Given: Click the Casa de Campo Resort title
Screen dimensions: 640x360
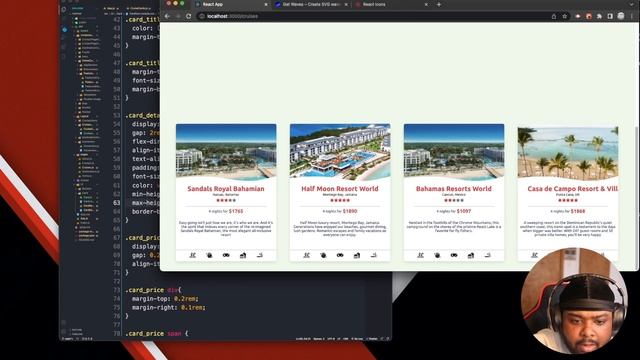Looking at the screenshot, I should [x=572, y=189].
